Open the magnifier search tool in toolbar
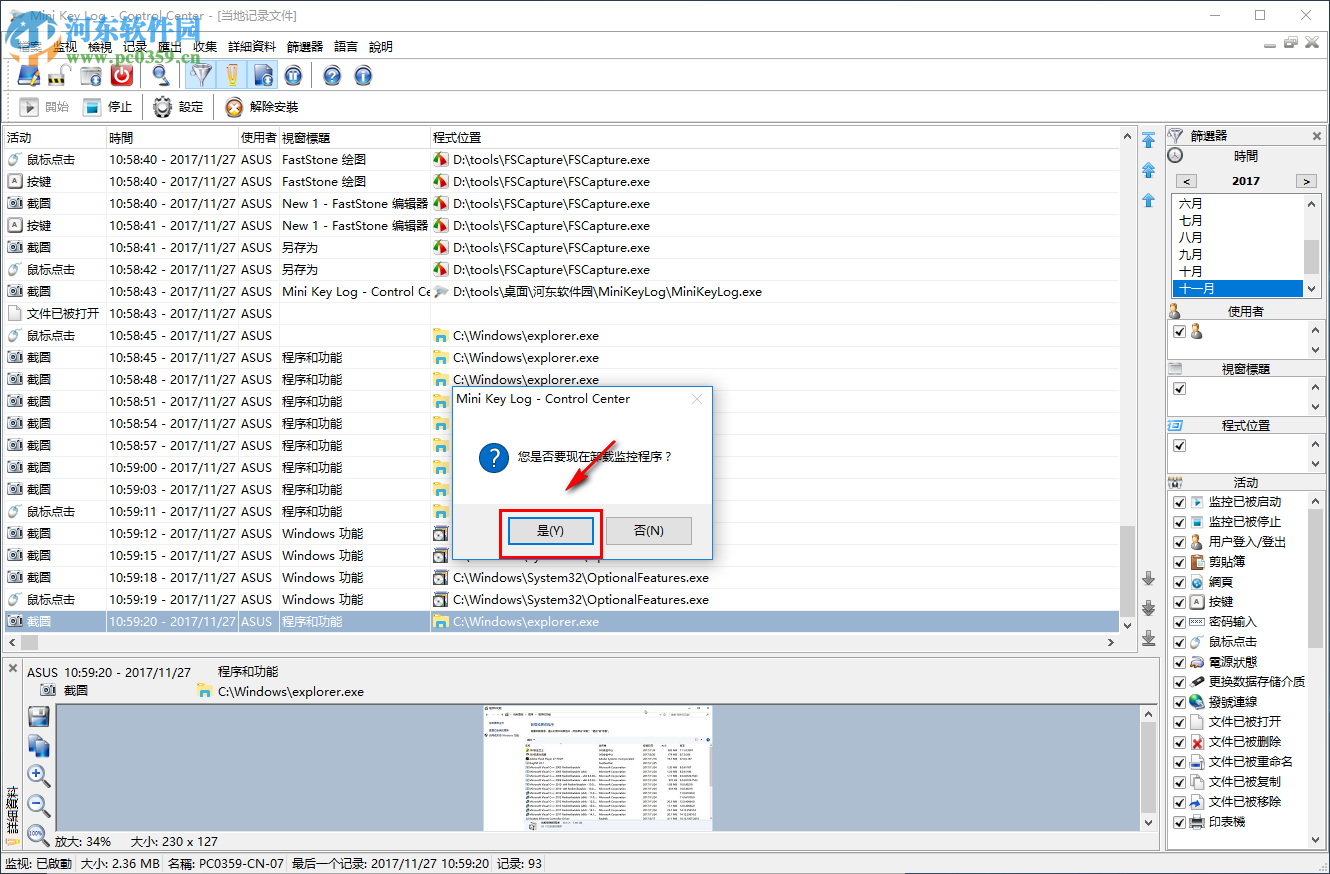Viewport: 1330px width, 874px height. click(160, 75)
